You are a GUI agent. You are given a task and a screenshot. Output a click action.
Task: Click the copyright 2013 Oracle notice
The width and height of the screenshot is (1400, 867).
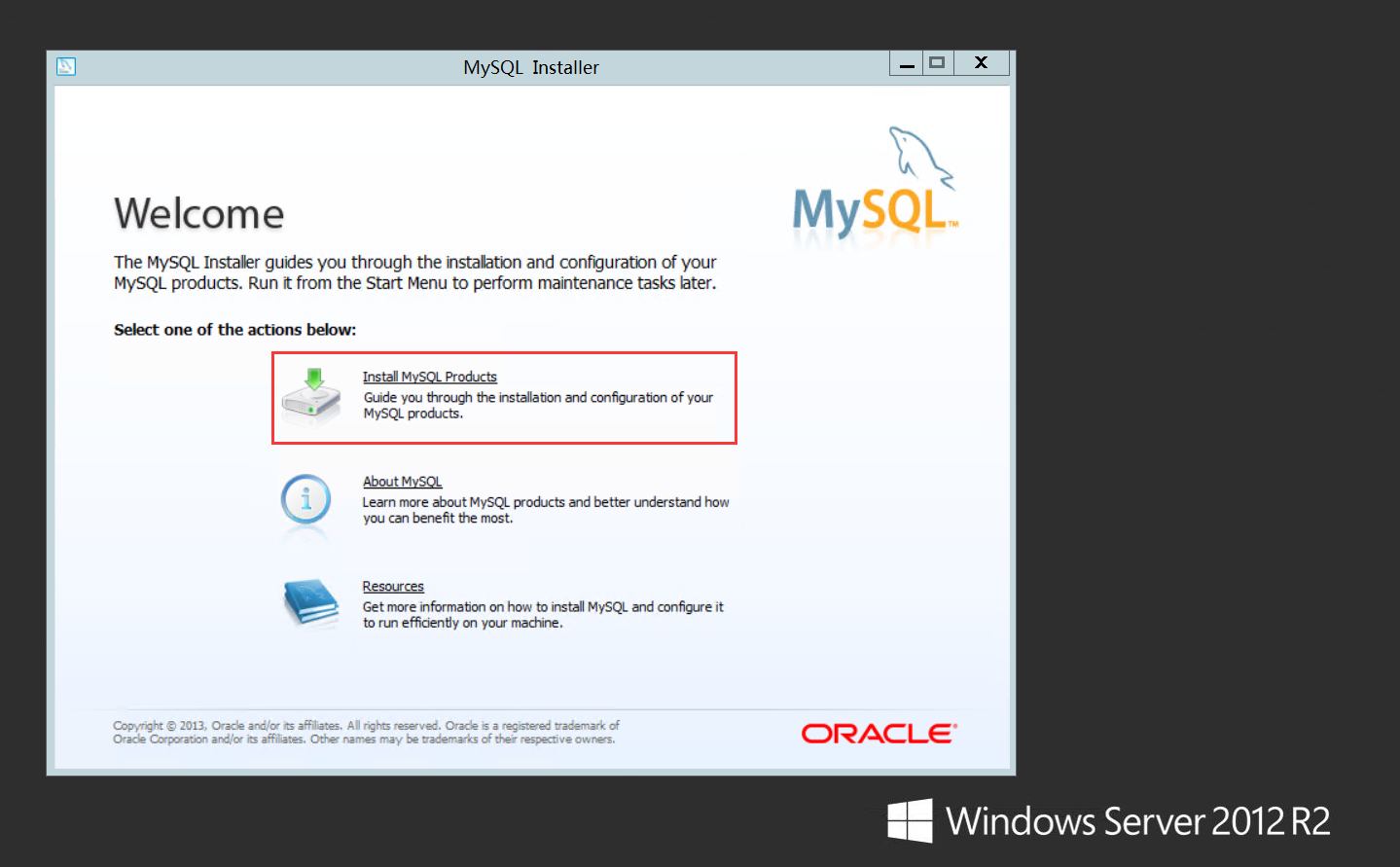[x=366, y=733]
